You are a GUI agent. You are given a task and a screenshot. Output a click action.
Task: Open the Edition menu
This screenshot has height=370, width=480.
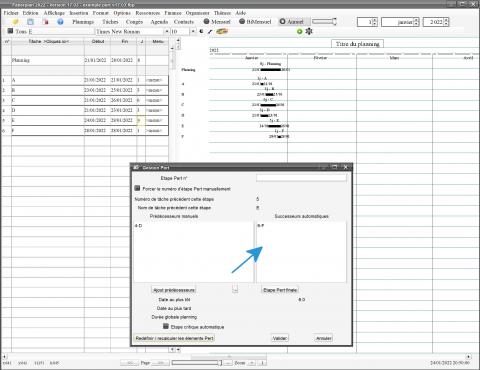30,13
